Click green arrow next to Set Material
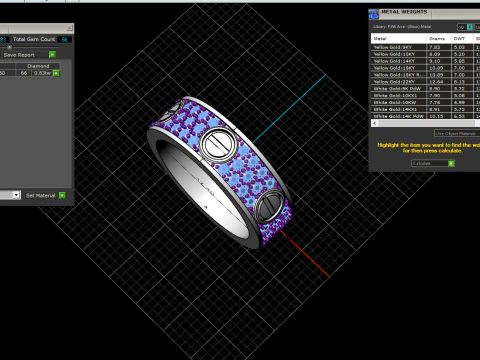The image size is (480, 360). pyautogui.click(x=62, y=195)
